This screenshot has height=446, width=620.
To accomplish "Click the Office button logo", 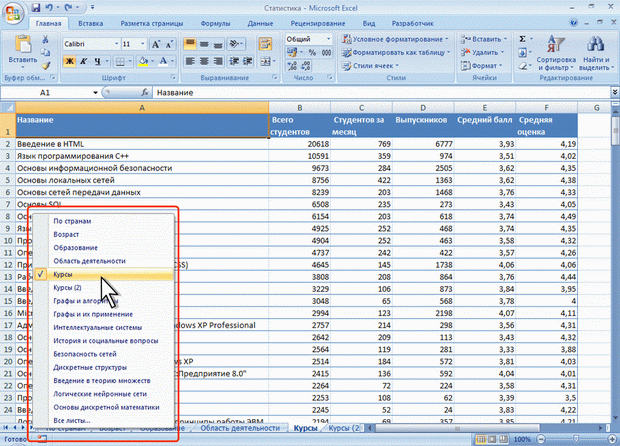I will tap(14, 14).
